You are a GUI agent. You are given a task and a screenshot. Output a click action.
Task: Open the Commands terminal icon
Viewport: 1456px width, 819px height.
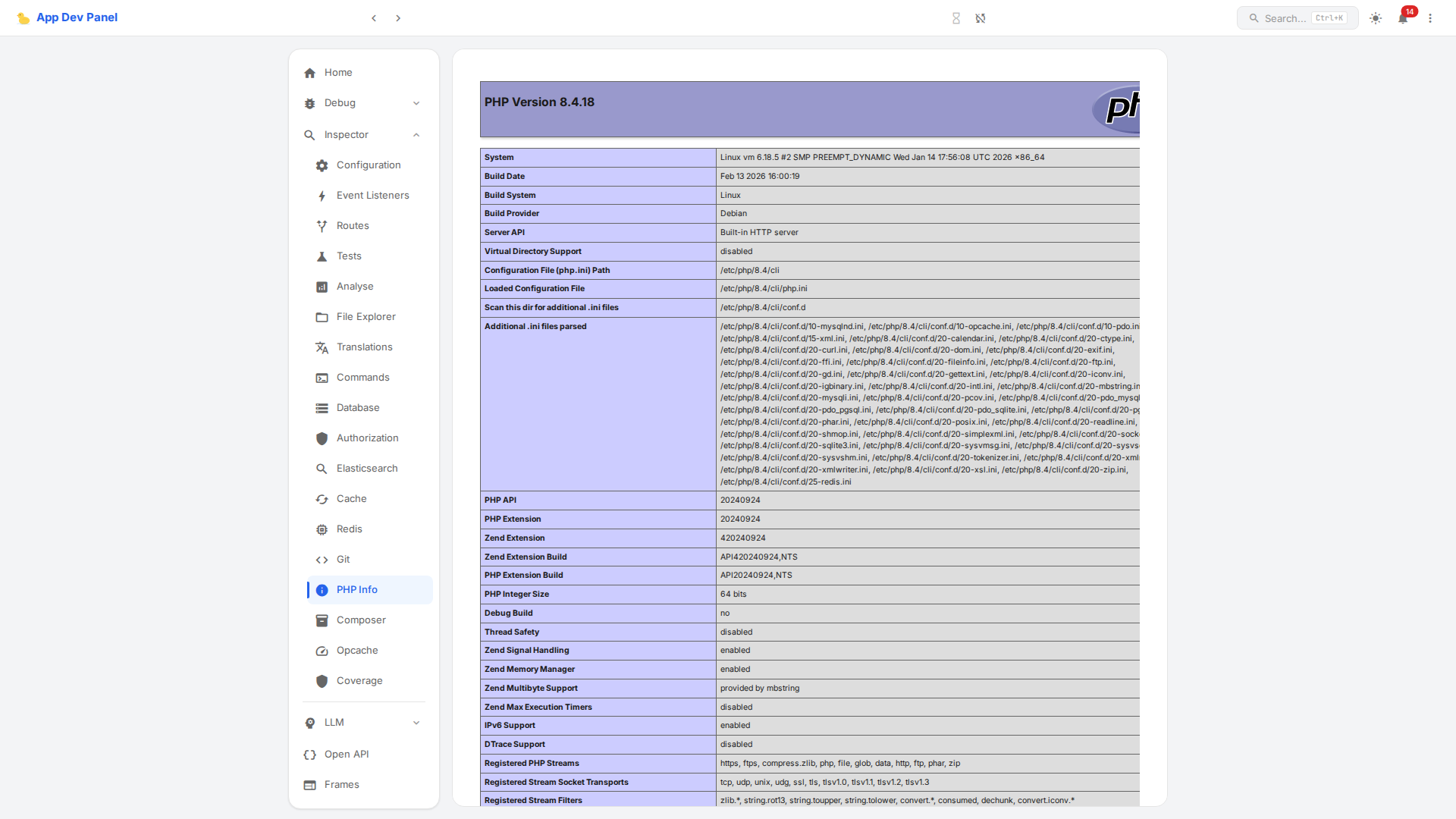click(322, 378)
